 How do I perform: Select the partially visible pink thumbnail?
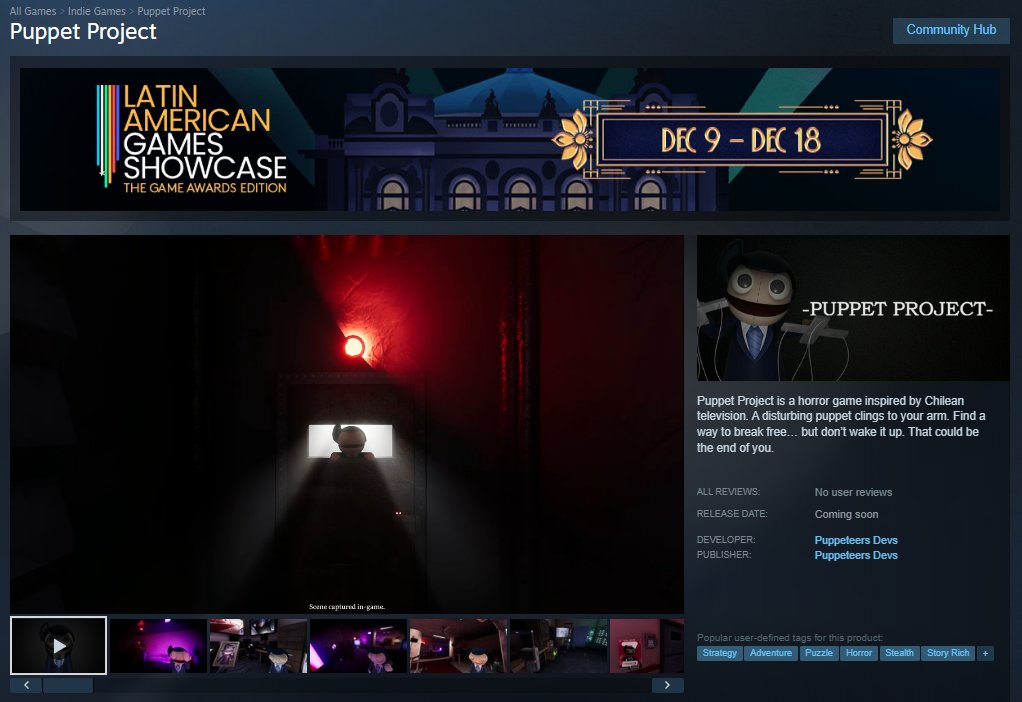(647, 646)
